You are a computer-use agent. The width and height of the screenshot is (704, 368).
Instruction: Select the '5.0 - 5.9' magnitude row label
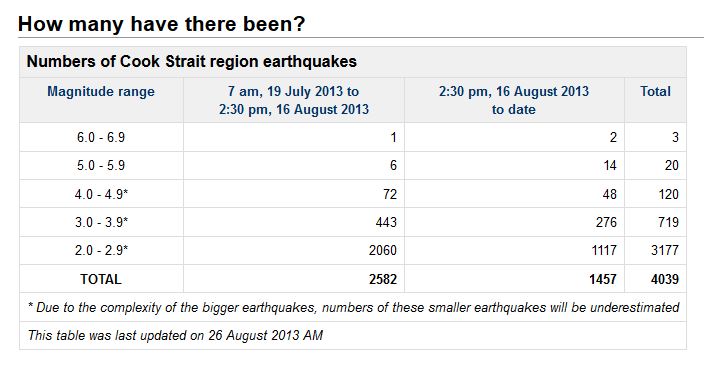coord(101,165)
